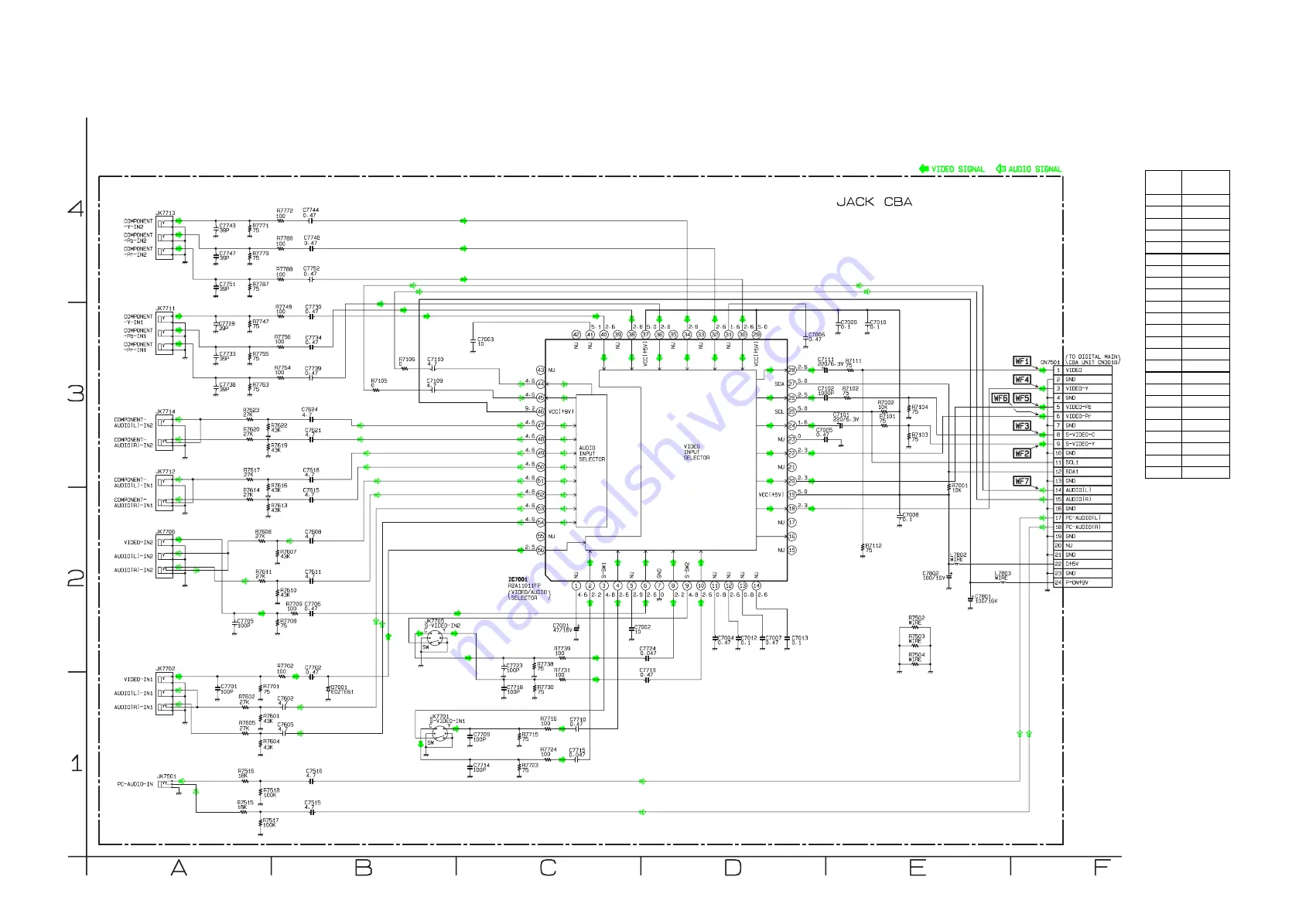This screenshot has width=1316, height=921.
Task: Click the 'VIDEO-IN2' input label
Action: coord(138,543)
